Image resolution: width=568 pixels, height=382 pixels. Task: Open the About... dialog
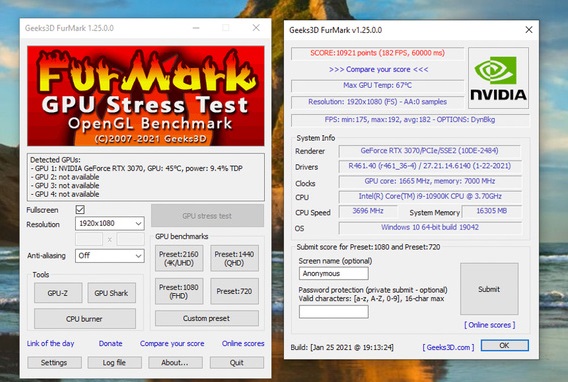[175, 362]
